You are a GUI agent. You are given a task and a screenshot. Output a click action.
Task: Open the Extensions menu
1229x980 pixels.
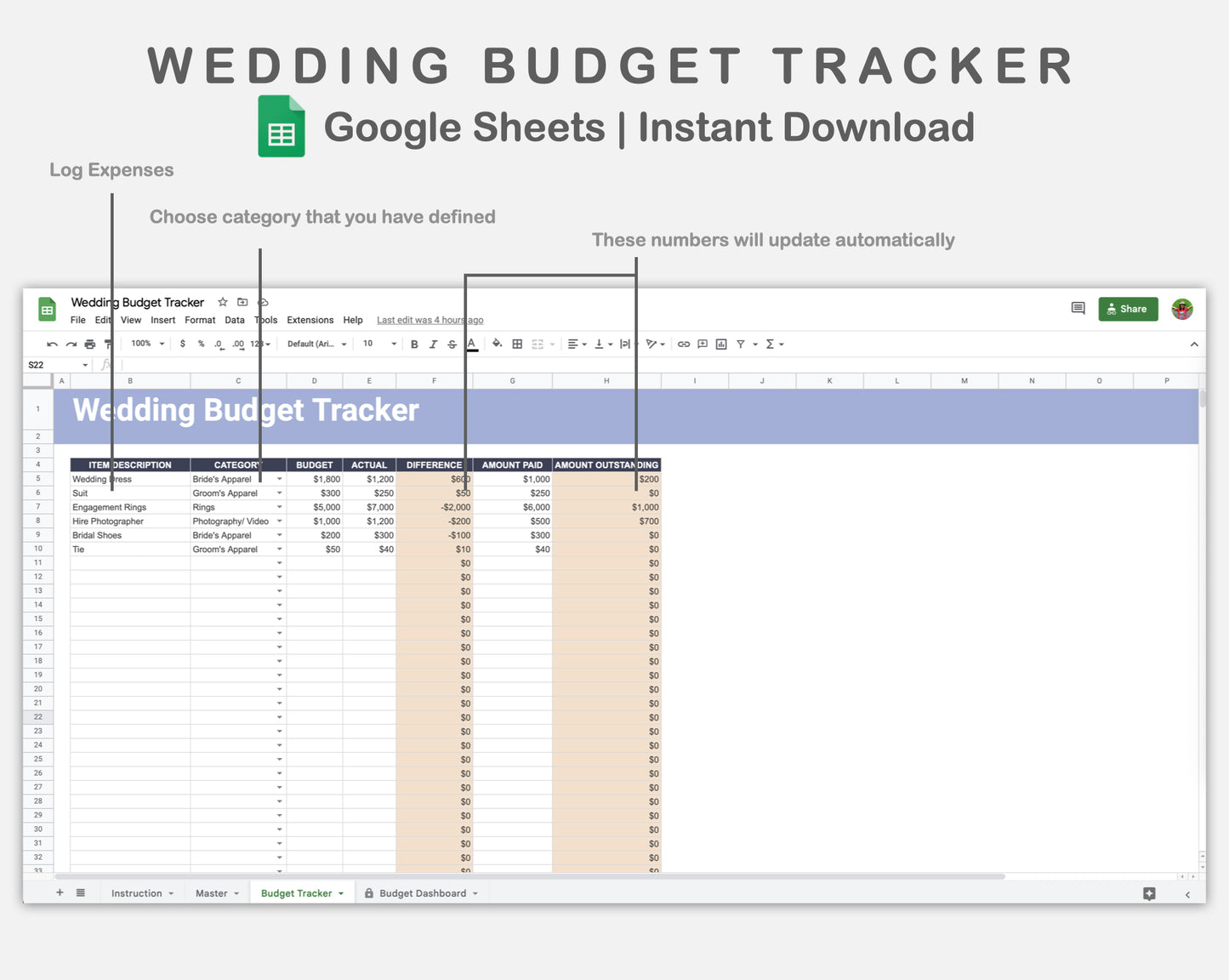pos(310,320)
